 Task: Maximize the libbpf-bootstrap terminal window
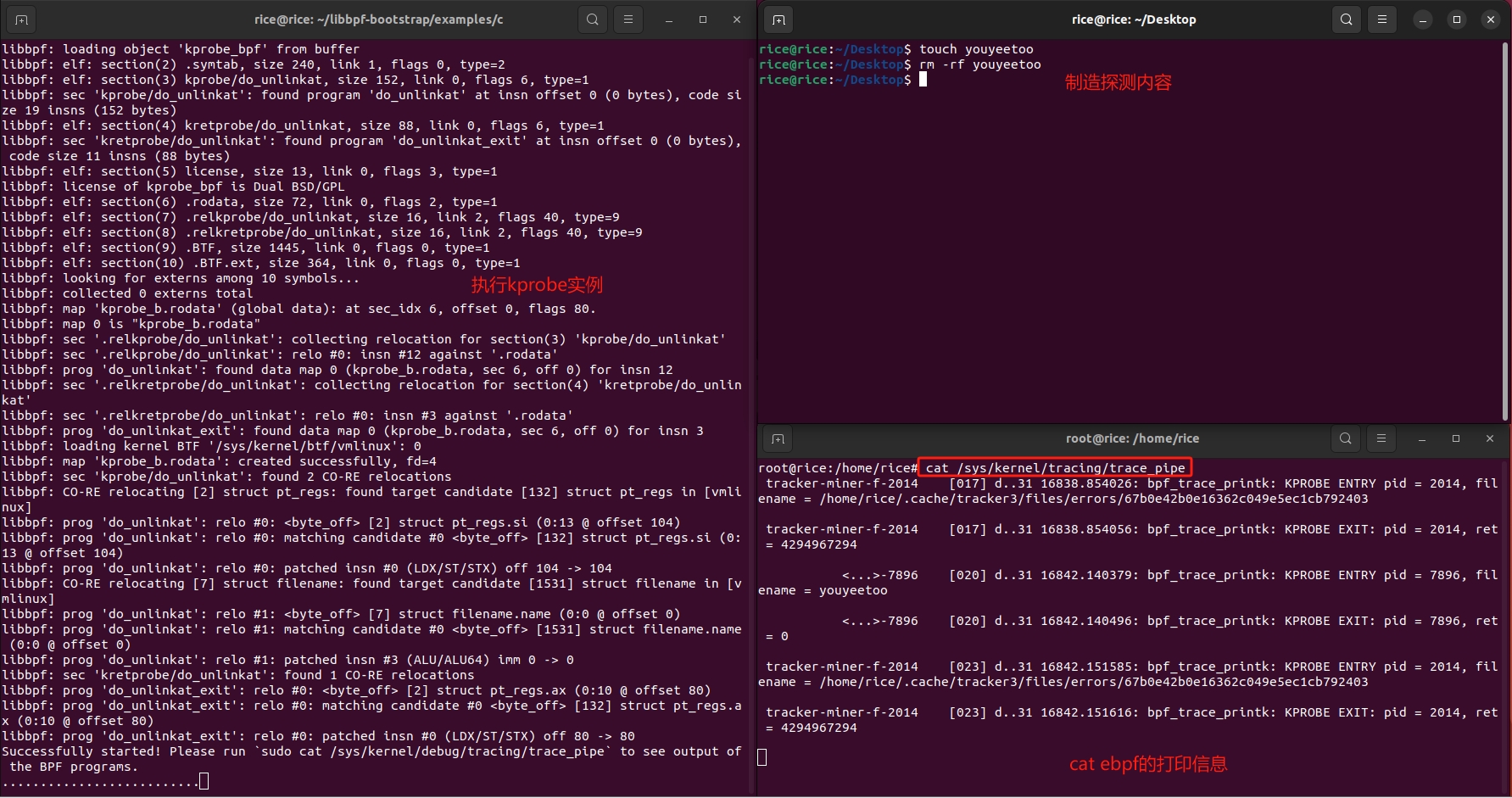coord(703,20)
